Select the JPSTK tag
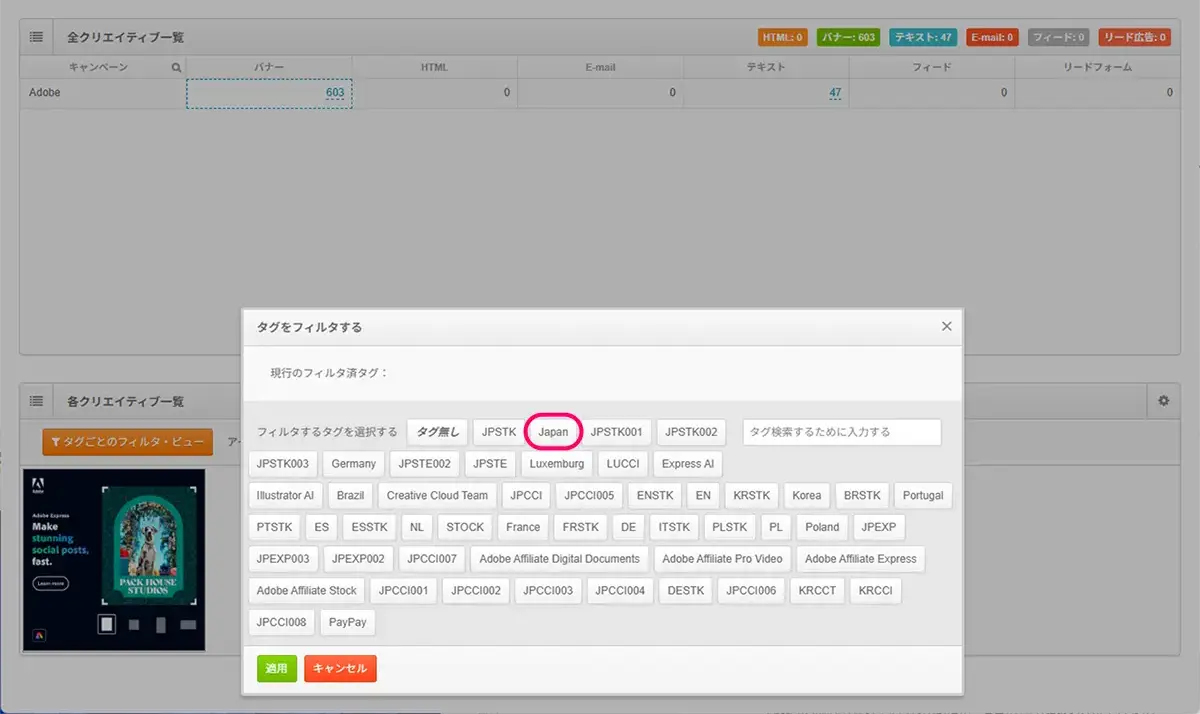This screenshot has height=714, width=1200. pos(499,432)
